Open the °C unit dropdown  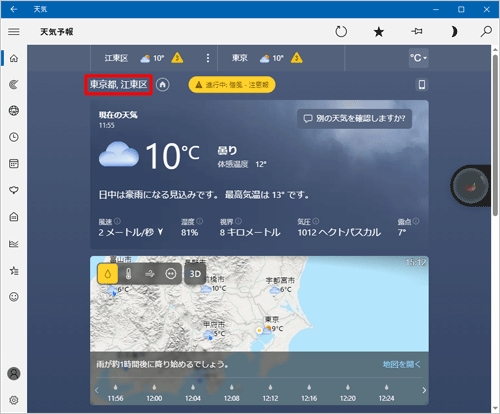(418, 58)
